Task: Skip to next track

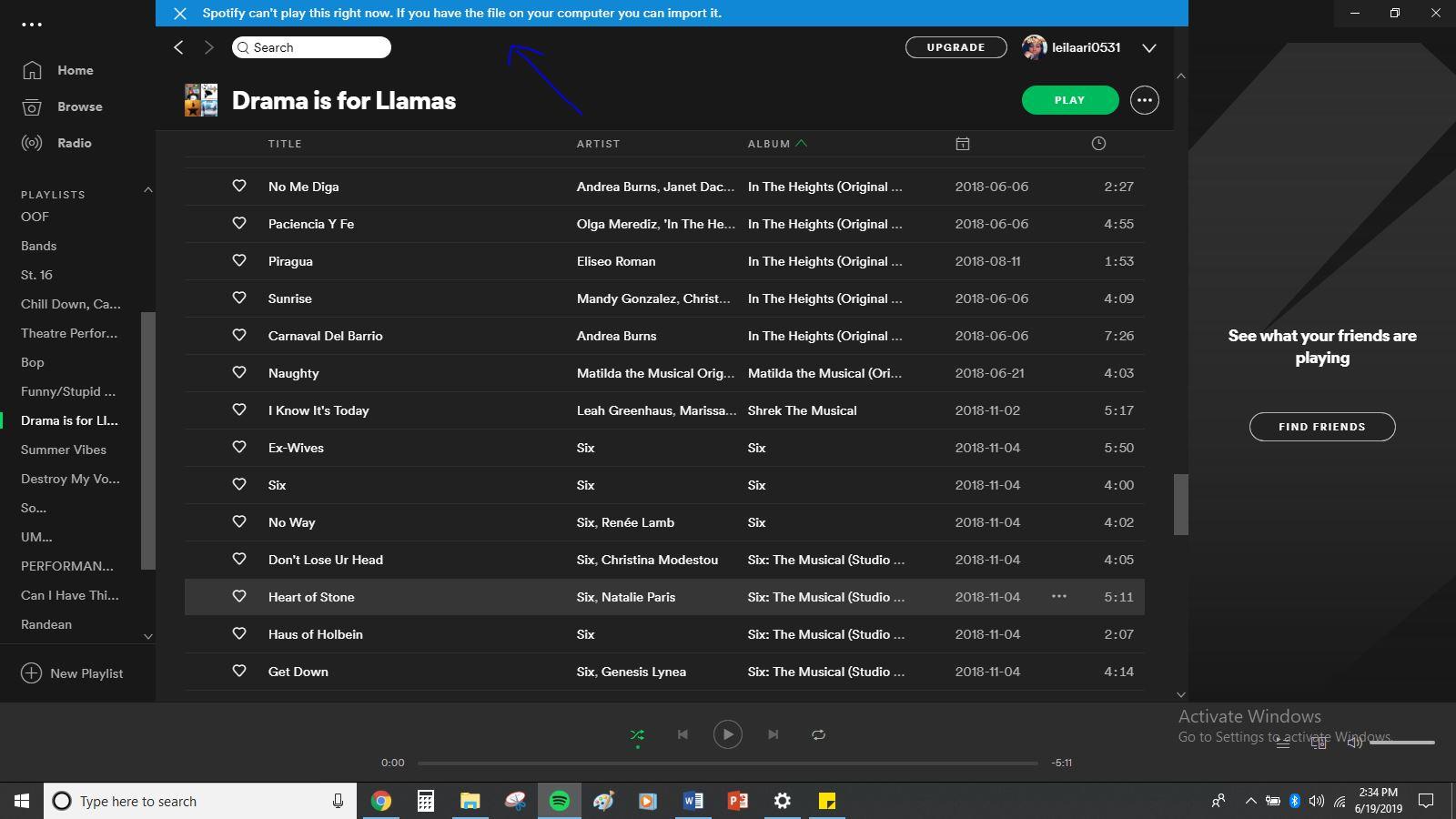Action: coord(773,734)
